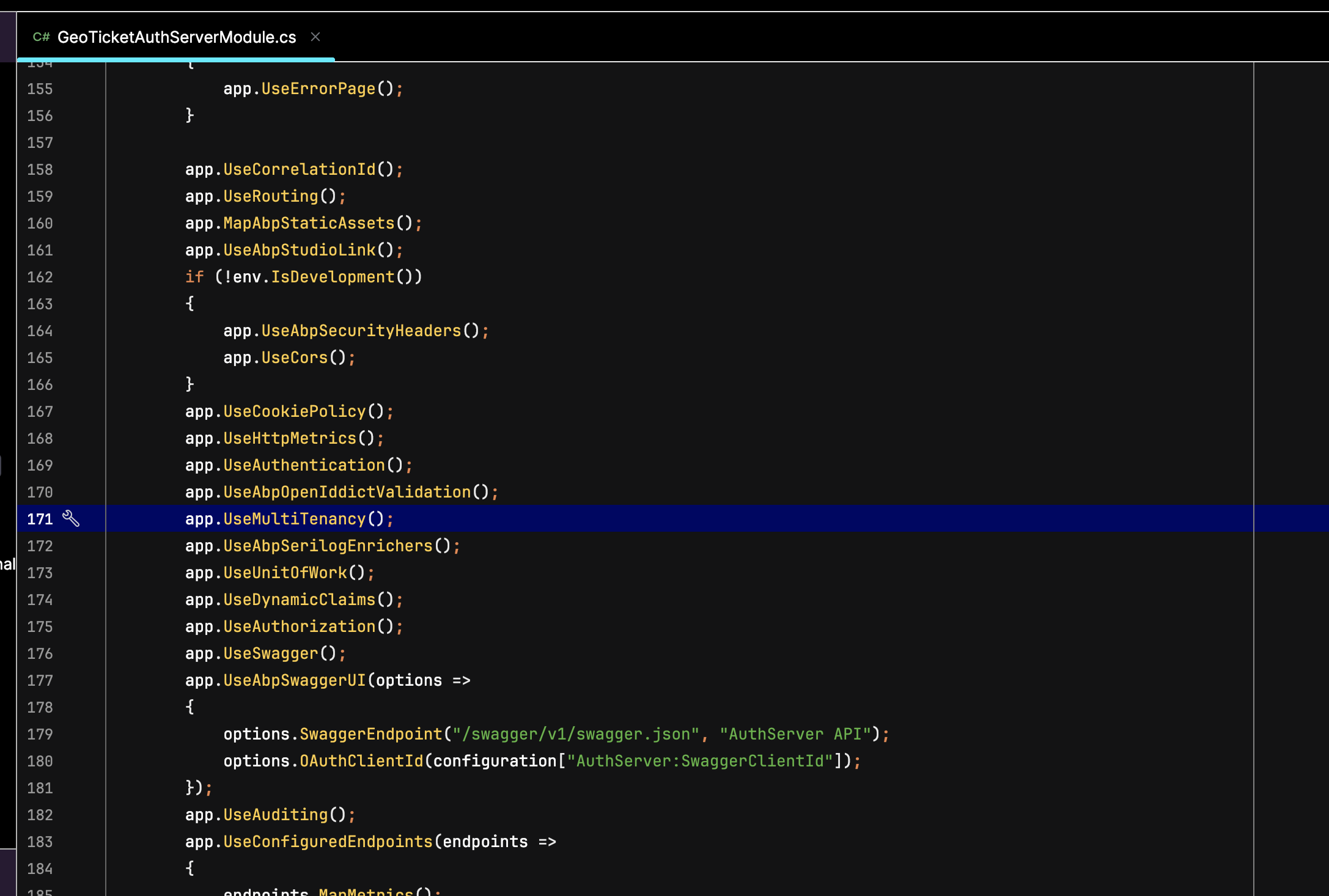The width and height of the screenshot is (1329, 896).
Task: Click UseAbpSerilogEnrichers on line 172
Action: tap(328, 546)
